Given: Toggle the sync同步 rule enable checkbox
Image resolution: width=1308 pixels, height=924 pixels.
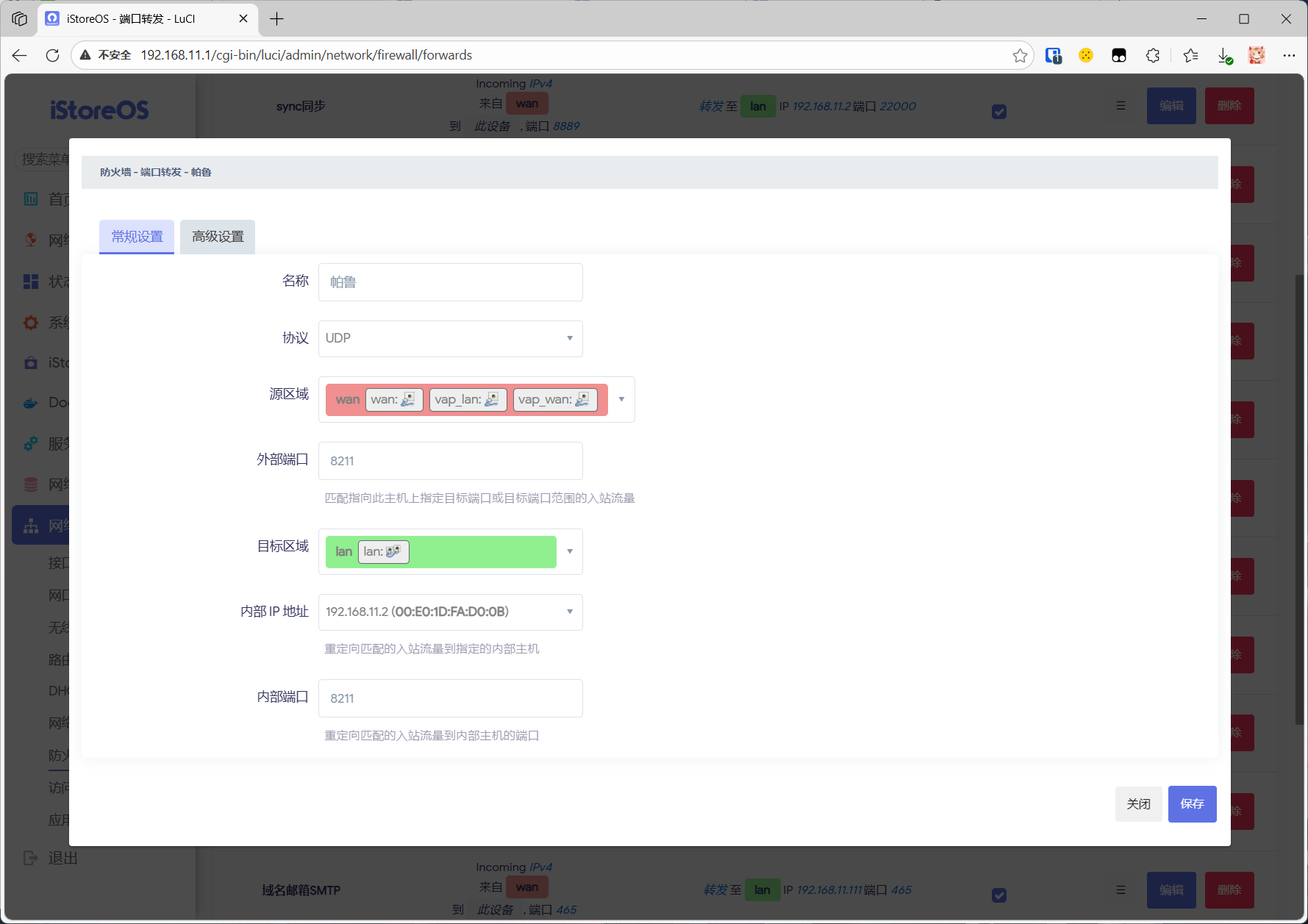Looking at the screenshot, I should (999, 112).
